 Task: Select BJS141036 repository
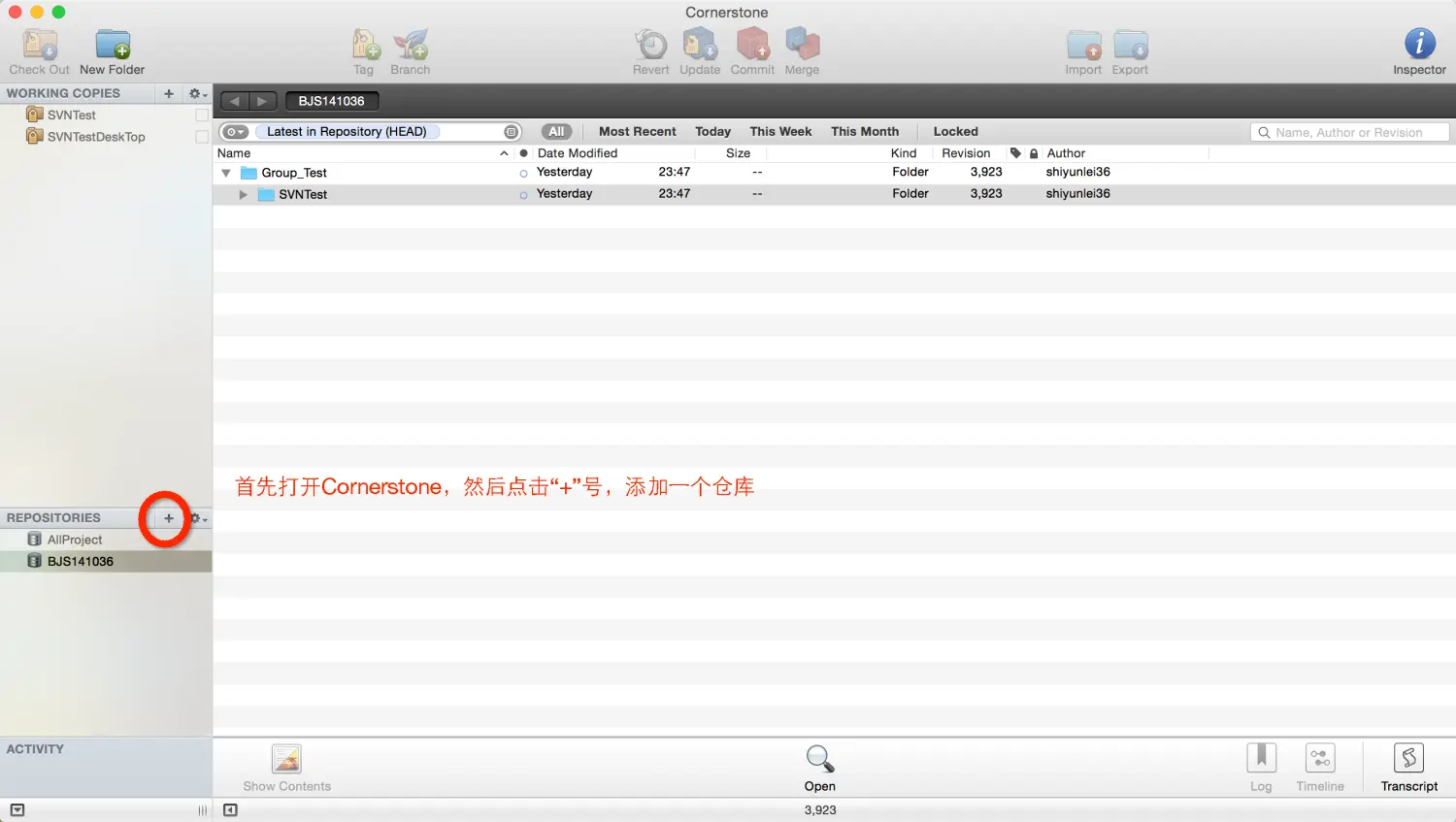point(105,561)
